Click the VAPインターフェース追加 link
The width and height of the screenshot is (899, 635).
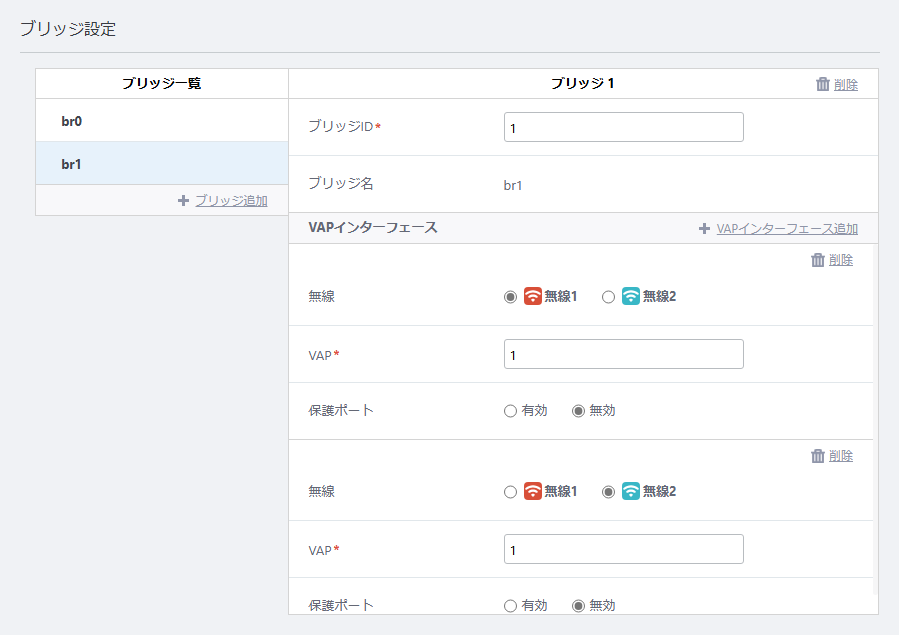coord(787,229)
